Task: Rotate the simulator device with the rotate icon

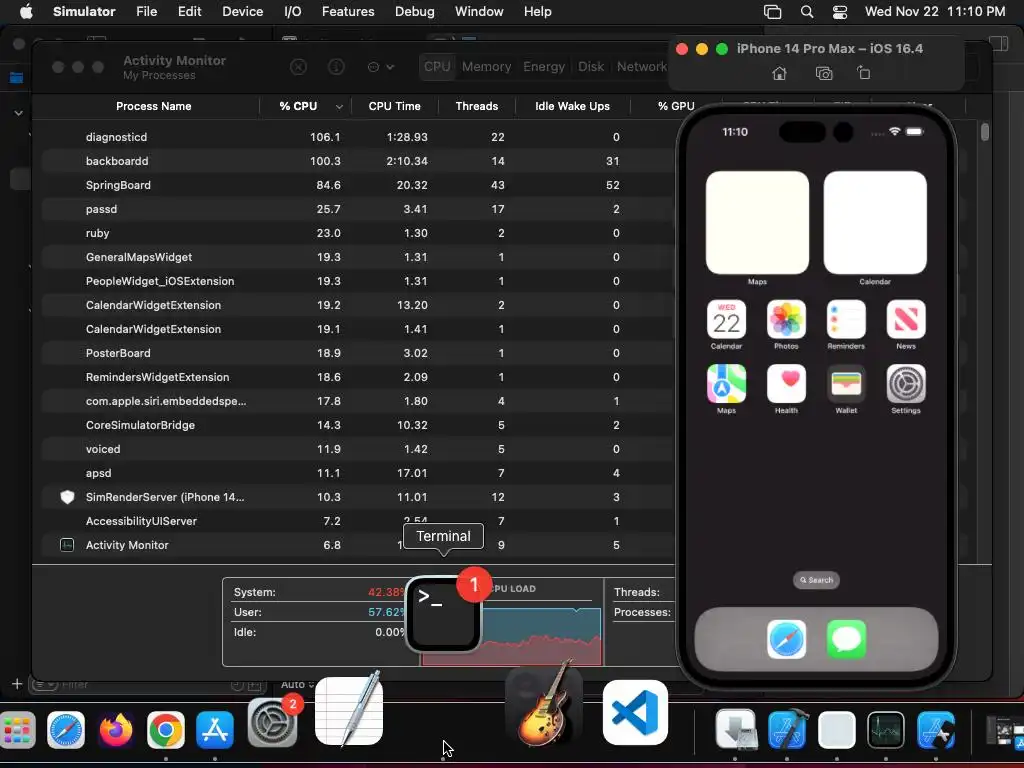Action: tap(863, 73)
